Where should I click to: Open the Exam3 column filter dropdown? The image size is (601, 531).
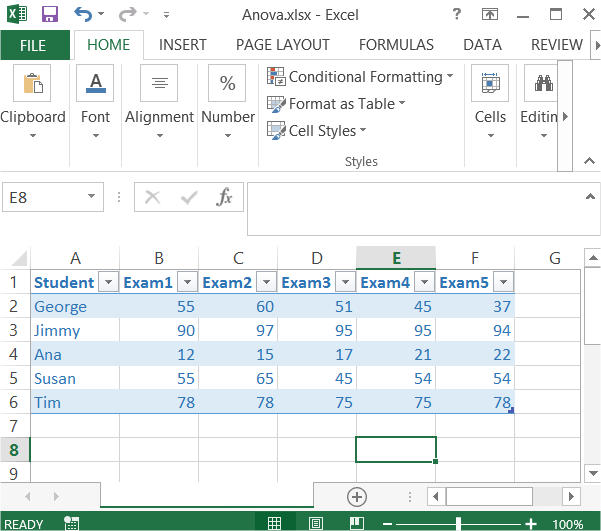pyautogui.click(x=345, y=282)
